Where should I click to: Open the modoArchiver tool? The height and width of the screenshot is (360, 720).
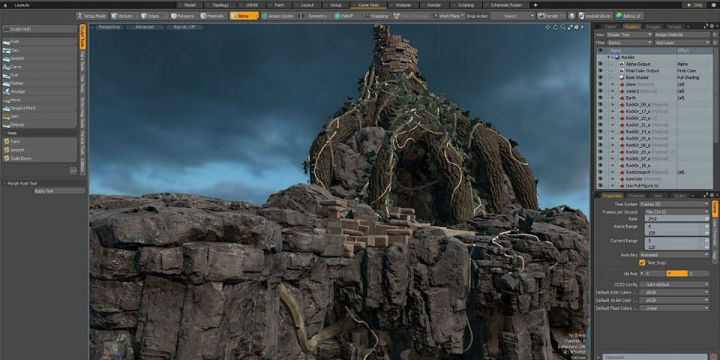[595, 16]
